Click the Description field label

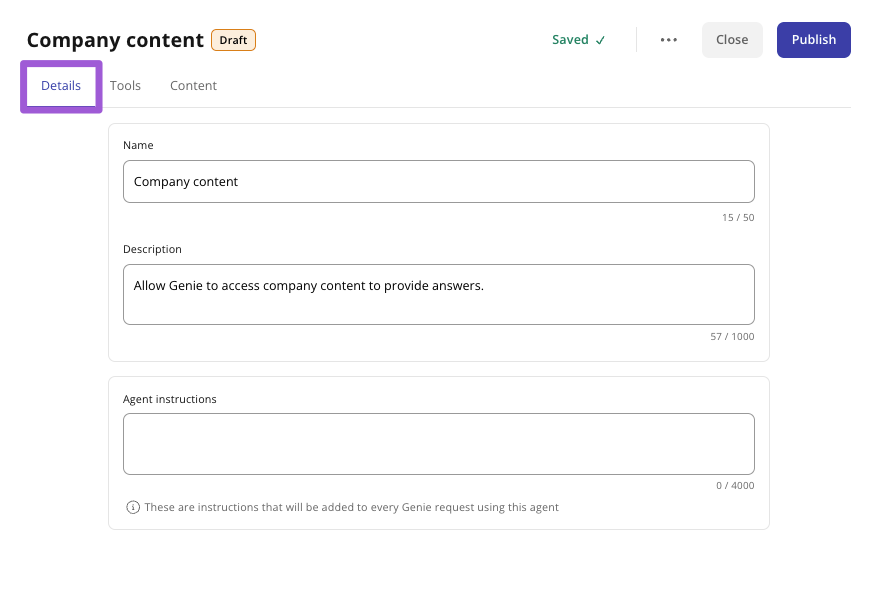152,249
